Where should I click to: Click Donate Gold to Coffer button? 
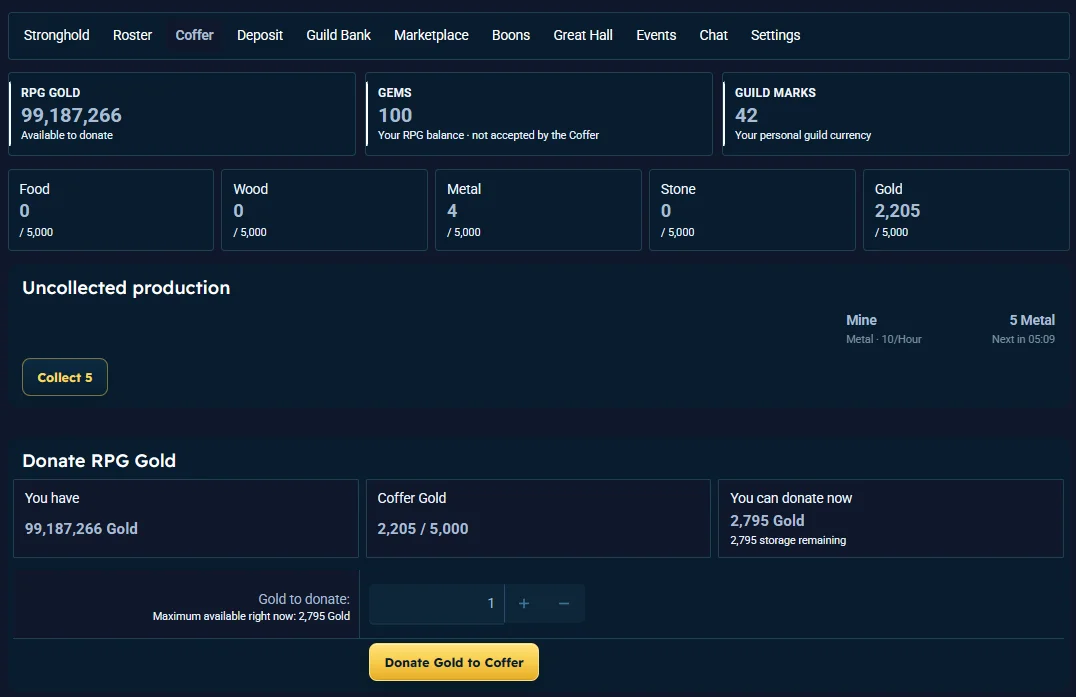click(454, 662)
